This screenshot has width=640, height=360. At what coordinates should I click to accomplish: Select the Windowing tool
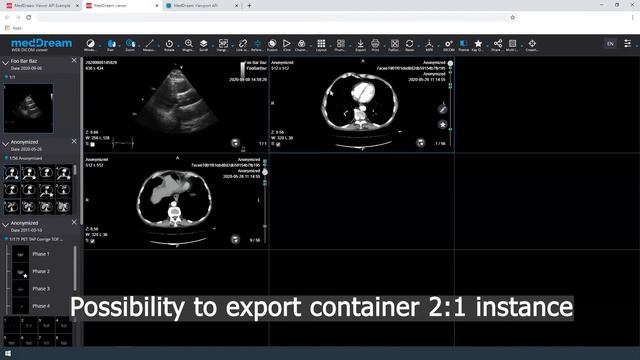click(90, 44)
